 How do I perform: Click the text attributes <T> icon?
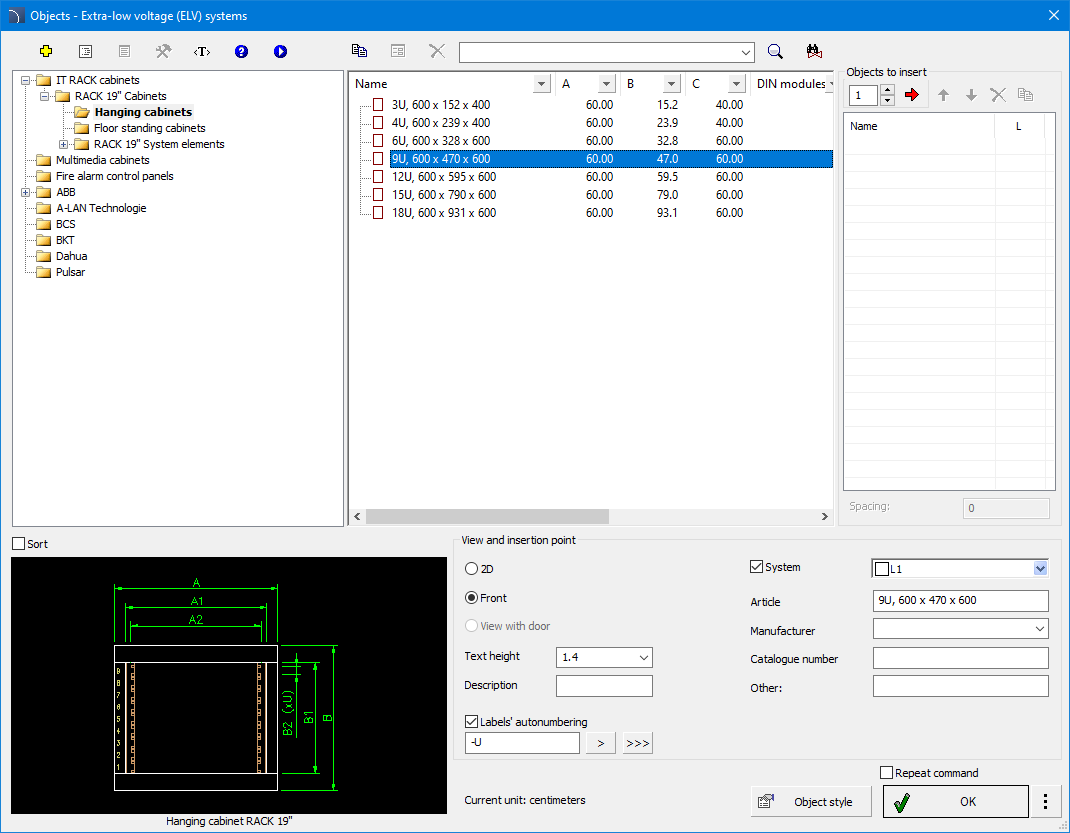(202, 51)
